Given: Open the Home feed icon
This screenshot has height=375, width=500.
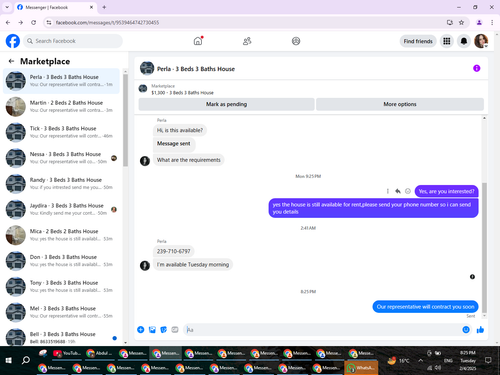Looking at the screenshot, I should [x=198, y=41].
